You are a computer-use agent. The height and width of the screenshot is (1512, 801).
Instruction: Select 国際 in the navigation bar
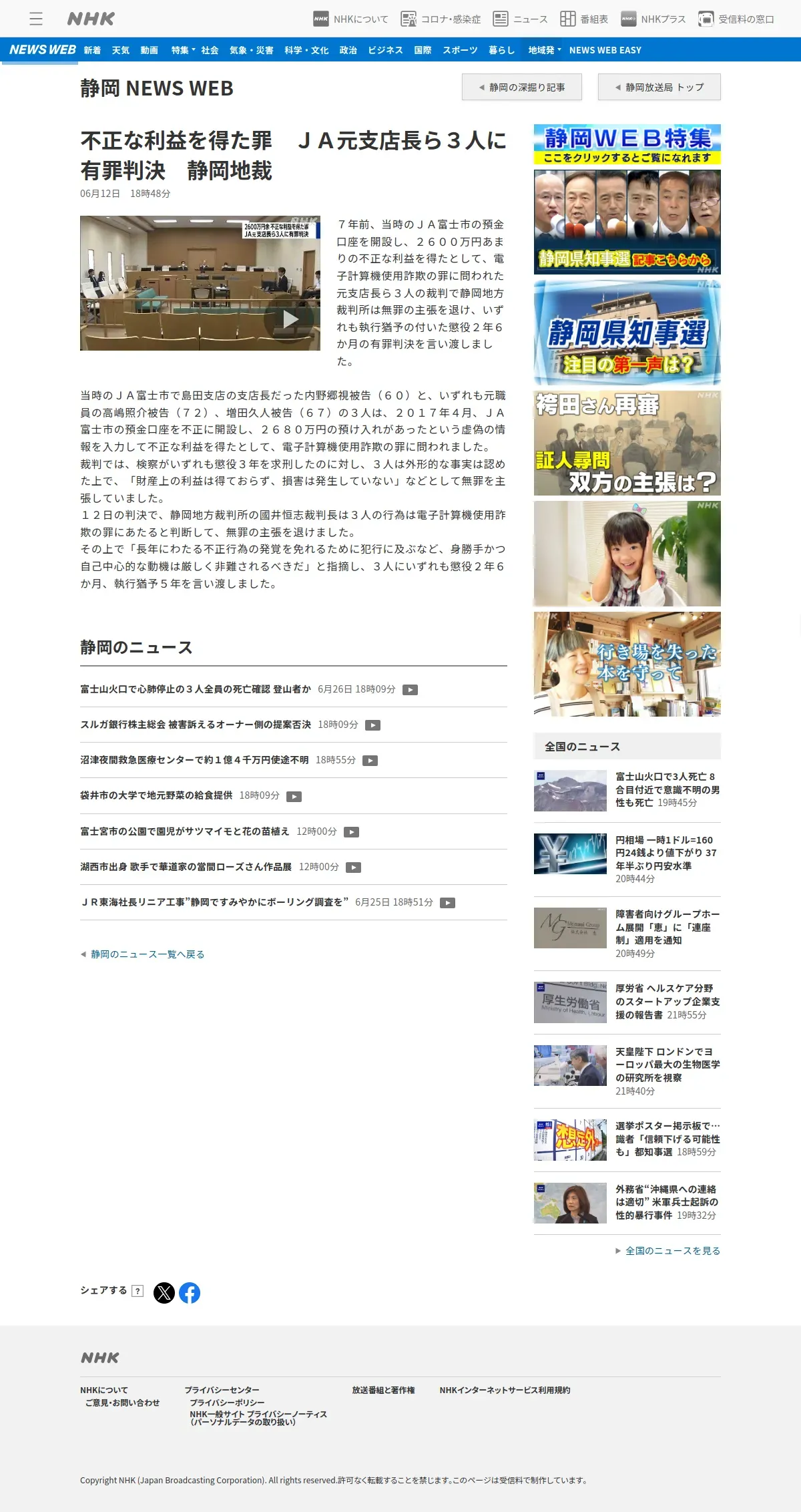(x=423, y=50)
